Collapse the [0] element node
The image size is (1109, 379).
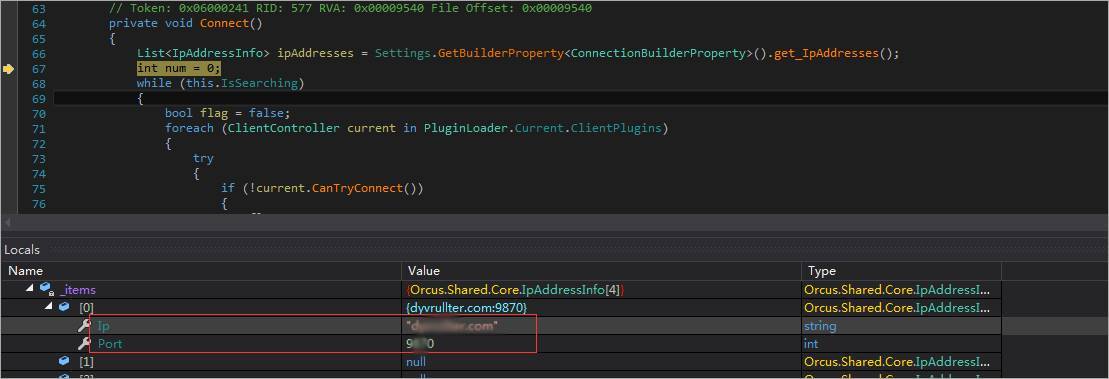(x=49, y=307)
